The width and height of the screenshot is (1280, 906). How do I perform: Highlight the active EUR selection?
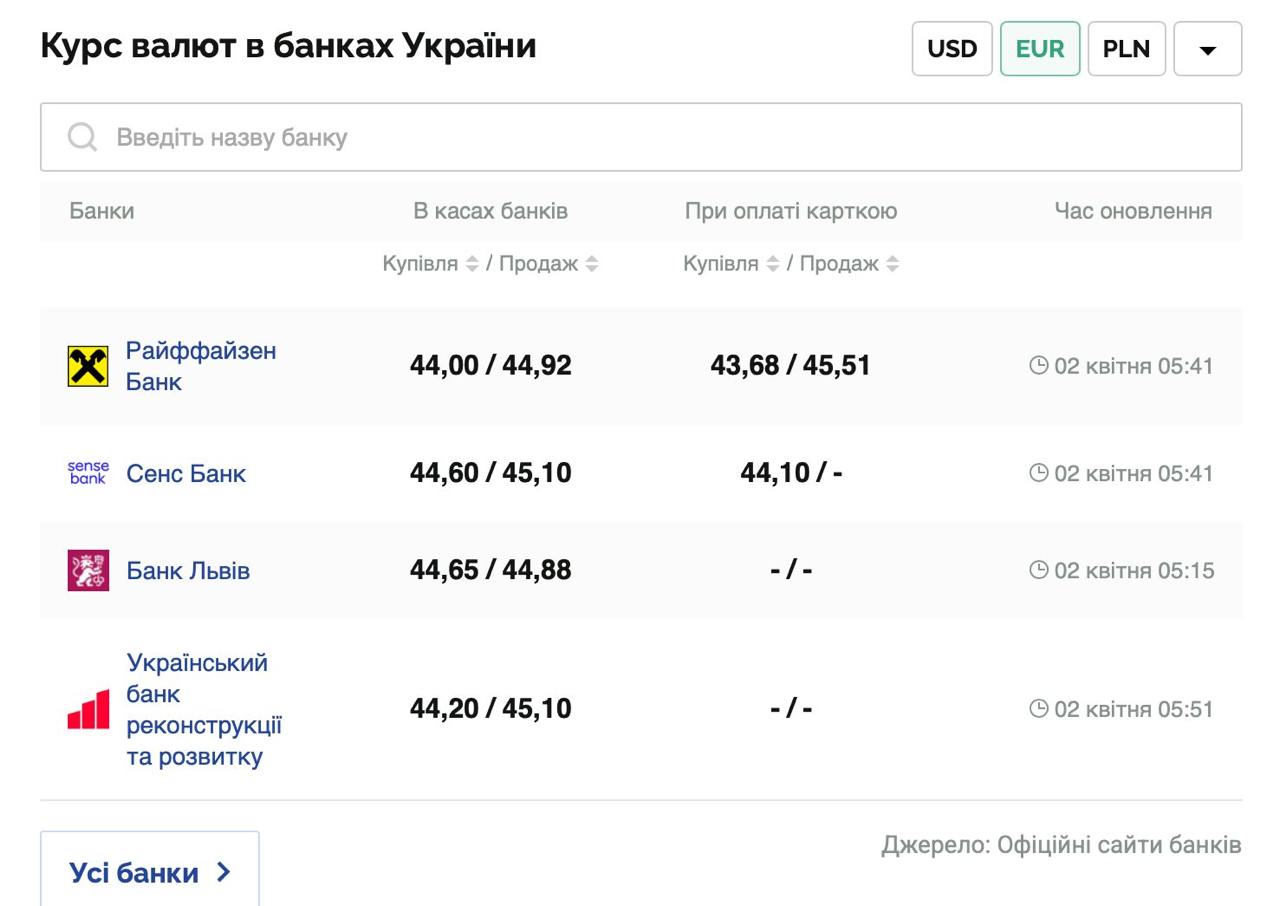click(x=1040, y=47)
